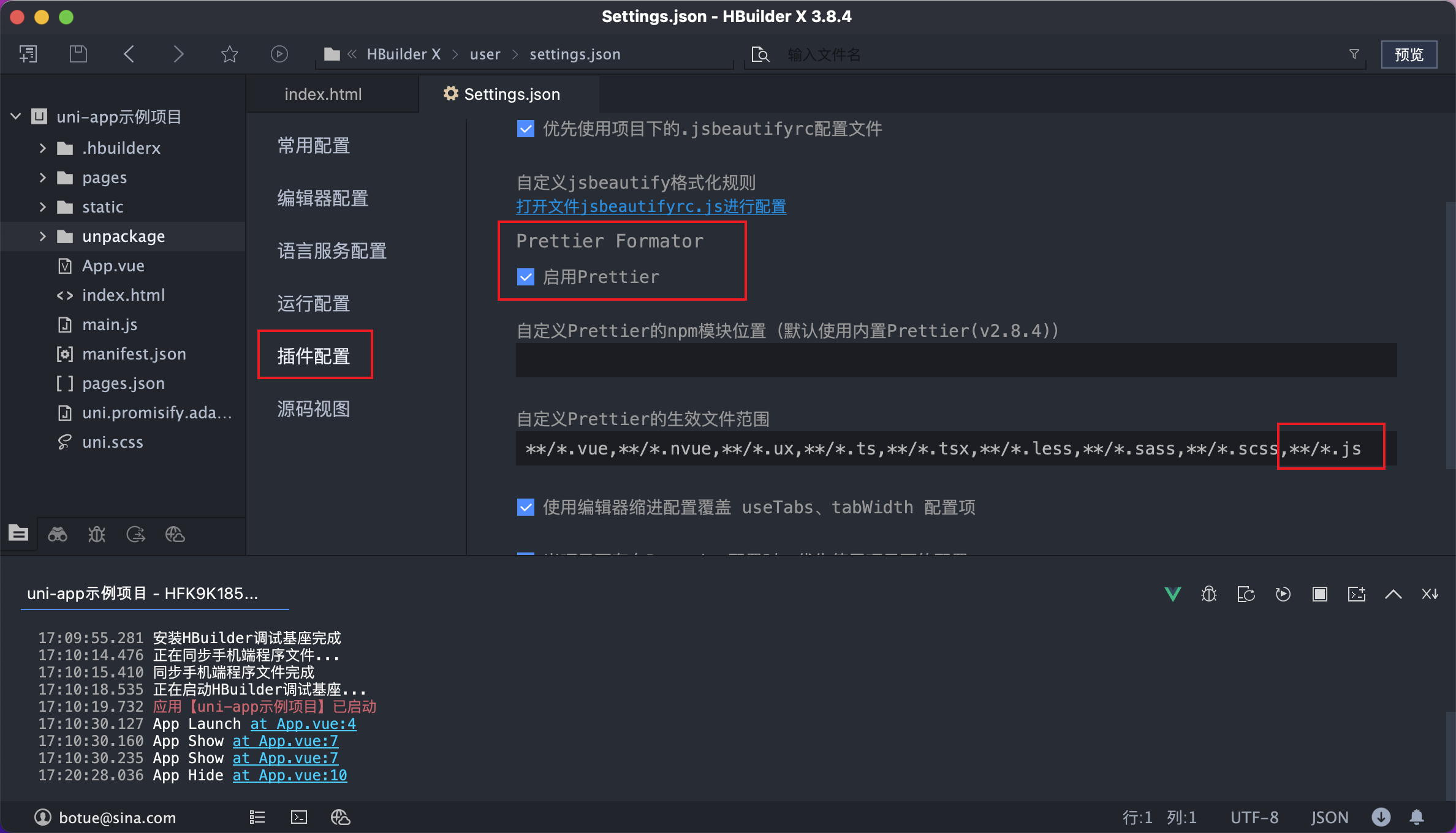The height and width of the screenshot is (833, 1456).
Task: Click the 预览 preview button
Action: [1408, 55]
